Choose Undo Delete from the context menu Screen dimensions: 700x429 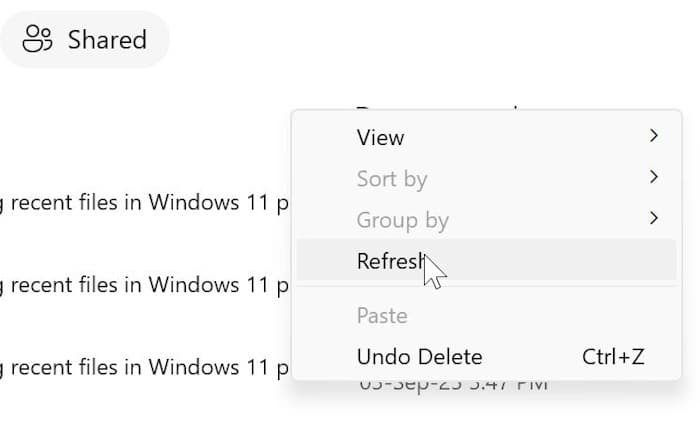[x=419, y=357]
